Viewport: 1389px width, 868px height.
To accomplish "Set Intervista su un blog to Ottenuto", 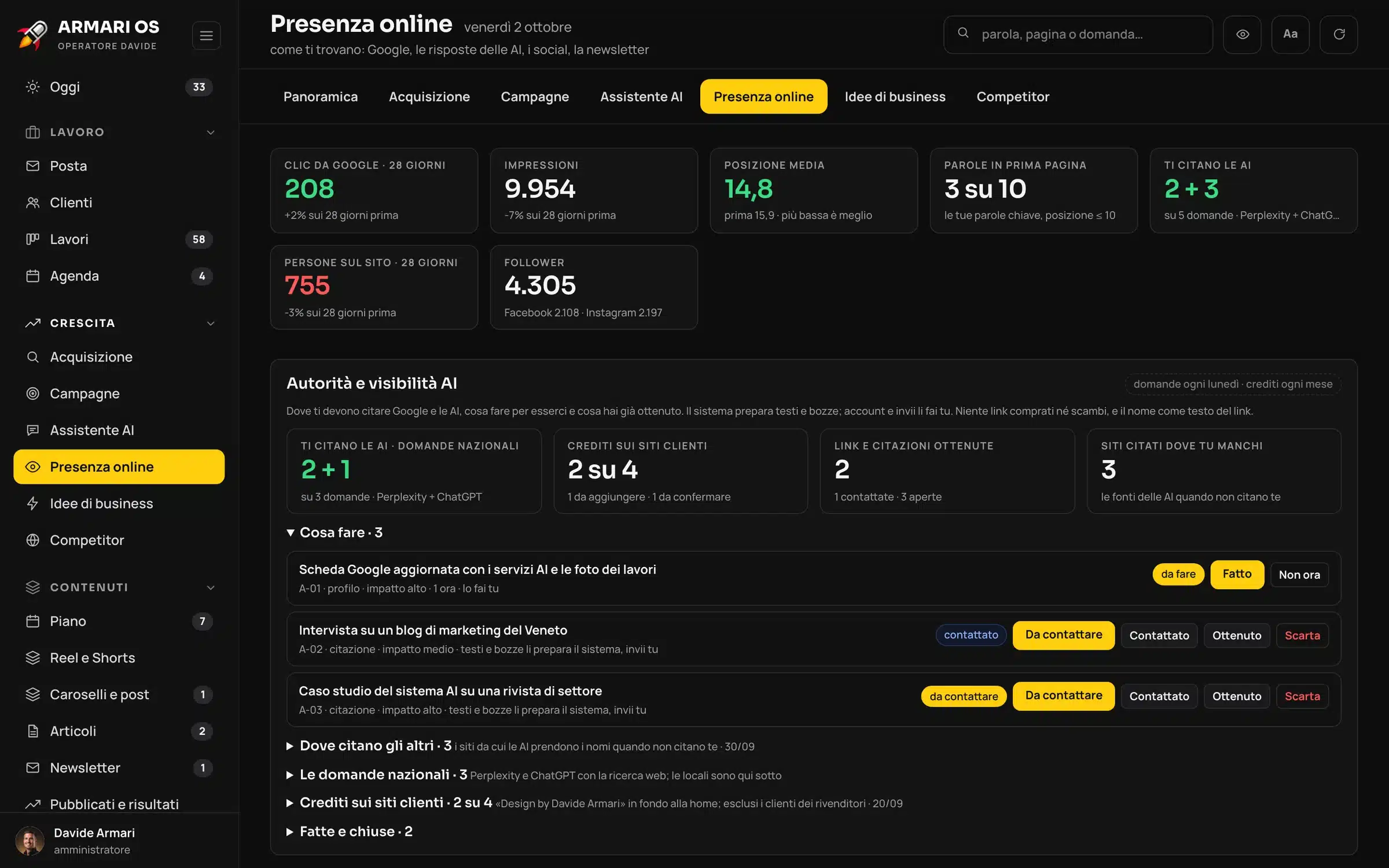I will 1237,635.
